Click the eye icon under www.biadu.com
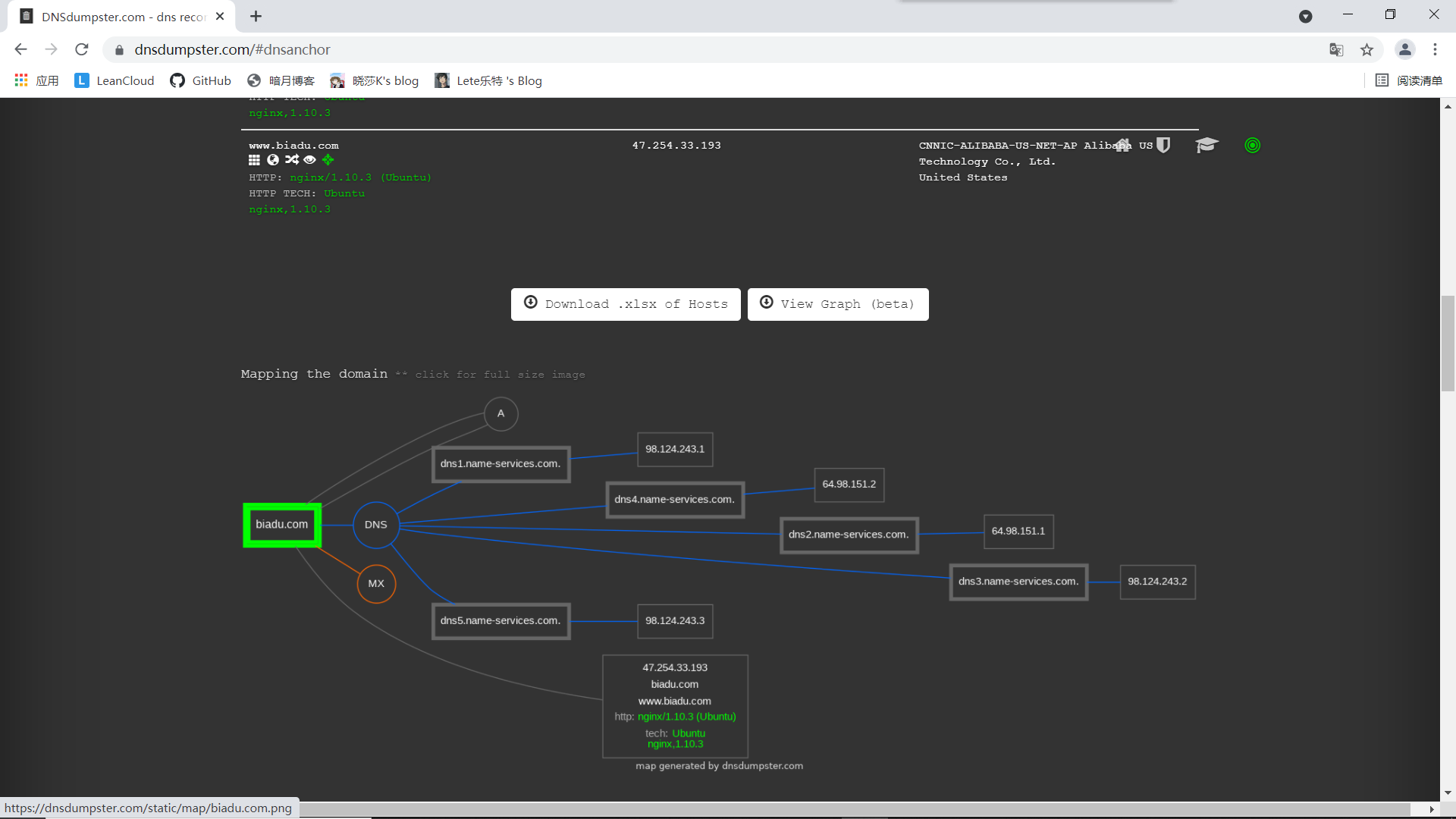 coord(309,160)
